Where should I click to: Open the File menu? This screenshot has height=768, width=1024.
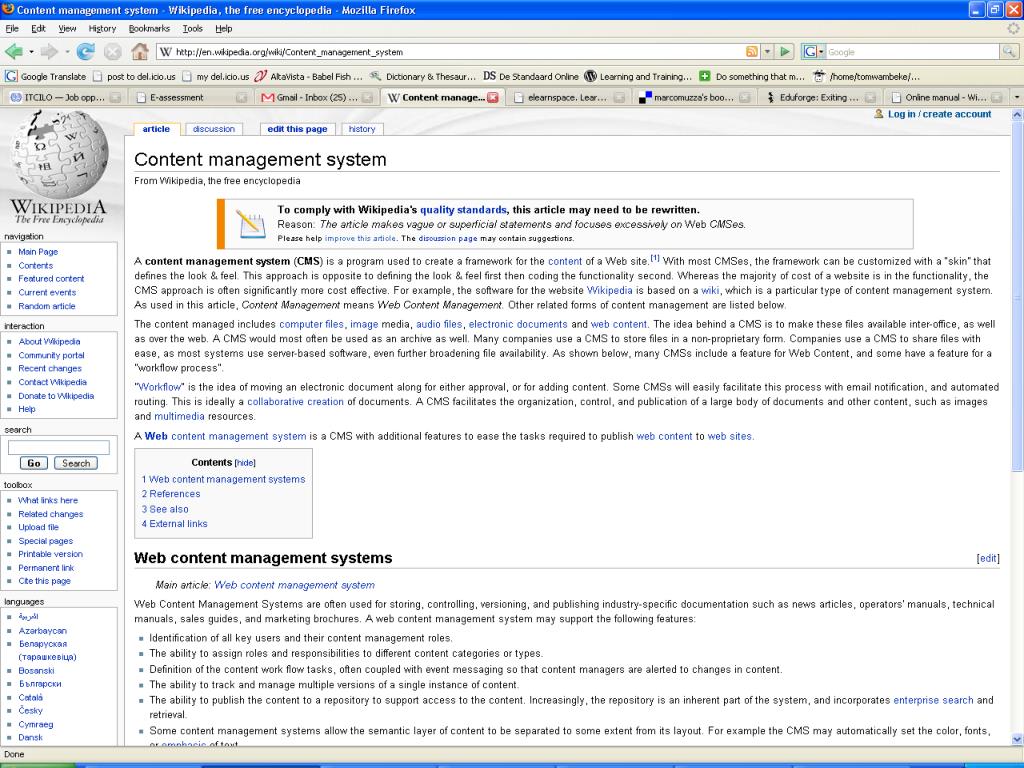12,29
